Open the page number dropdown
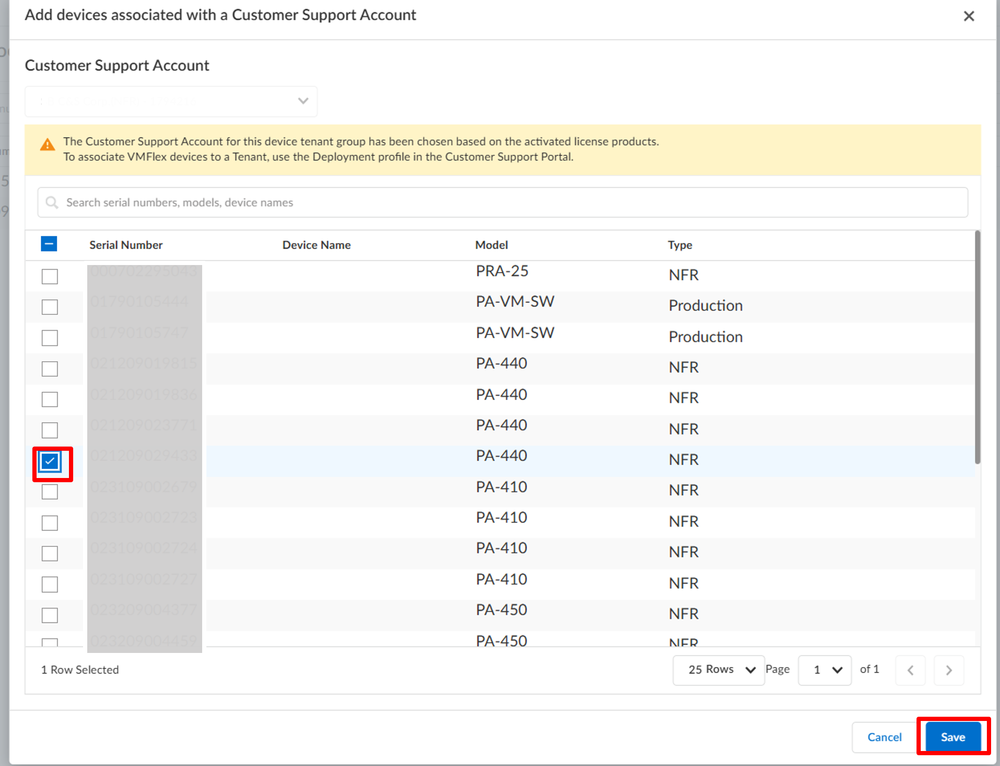This screenshot has width=1000, height=766. pyautogui.click(x=825, y=670)
